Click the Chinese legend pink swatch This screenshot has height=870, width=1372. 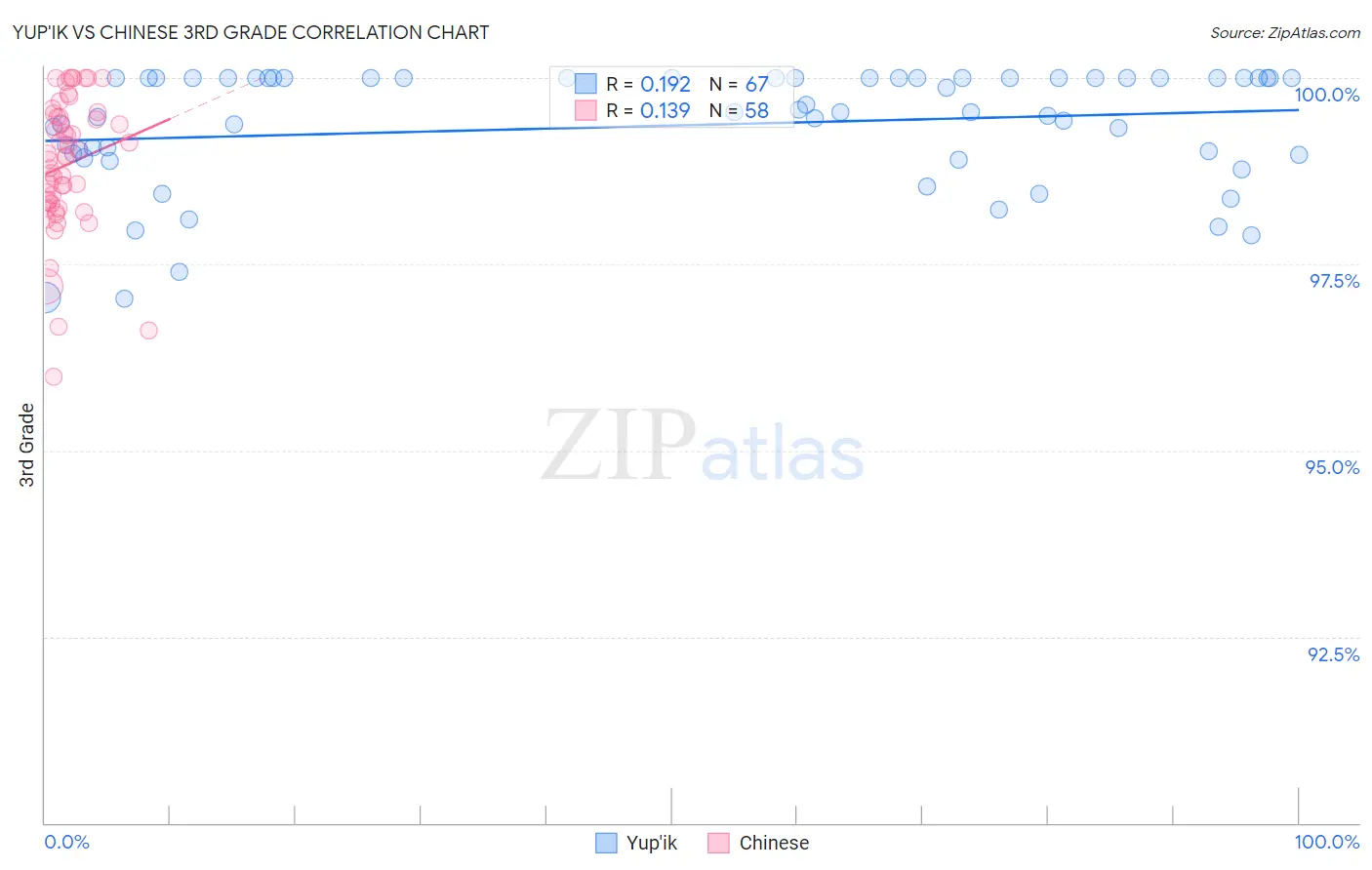(719, 843)
